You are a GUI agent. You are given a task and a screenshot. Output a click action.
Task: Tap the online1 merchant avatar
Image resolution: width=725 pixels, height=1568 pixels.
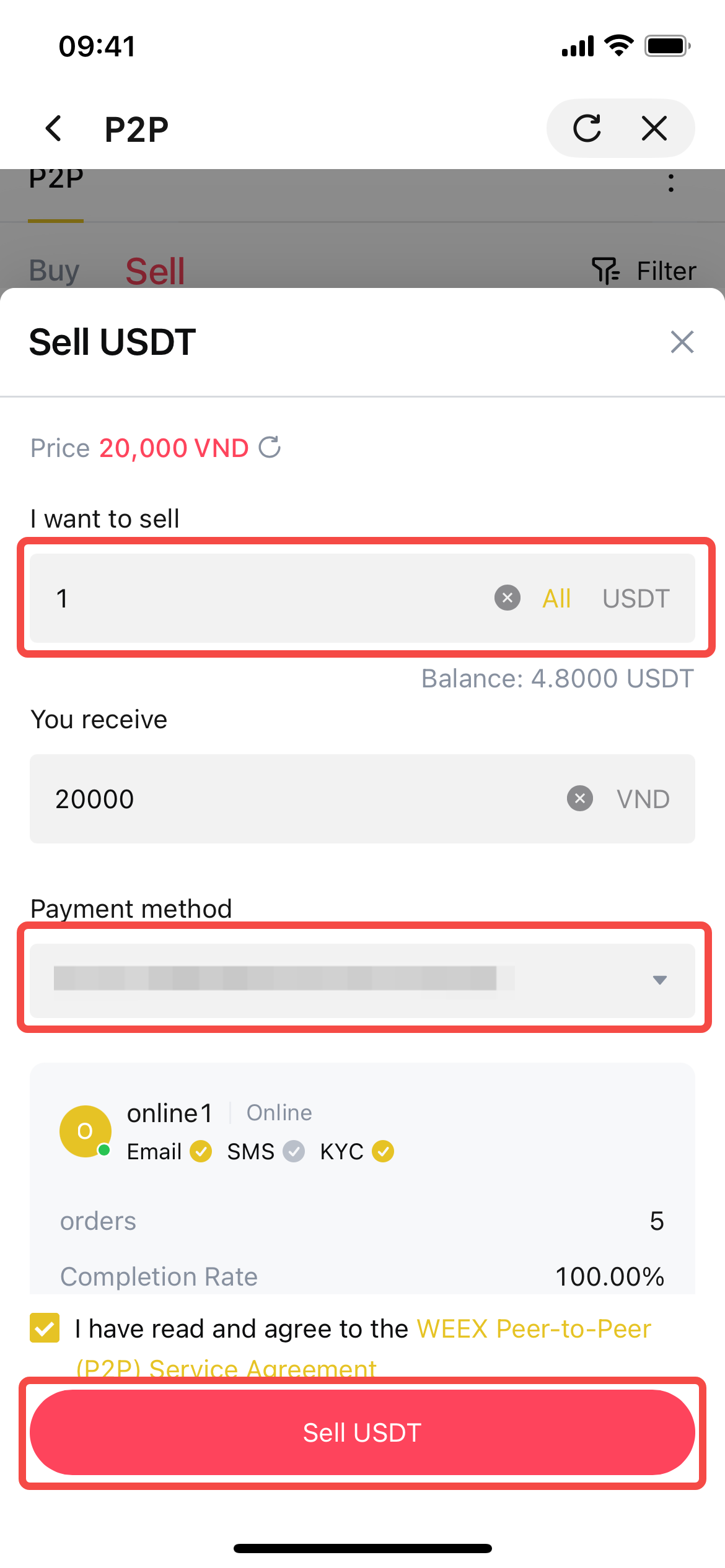click(x=85, y=1131)
